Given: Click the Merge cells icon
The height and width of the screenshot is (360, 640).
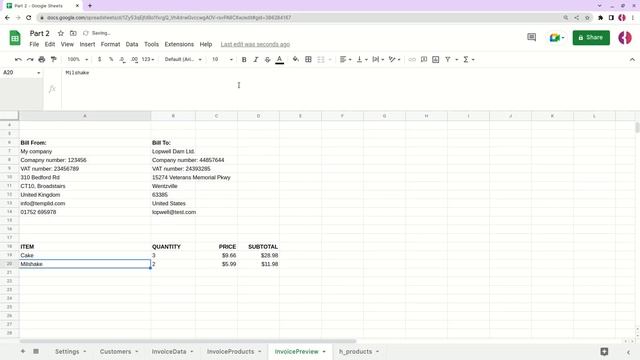Looking at the screenshot, I should [321, 60].
